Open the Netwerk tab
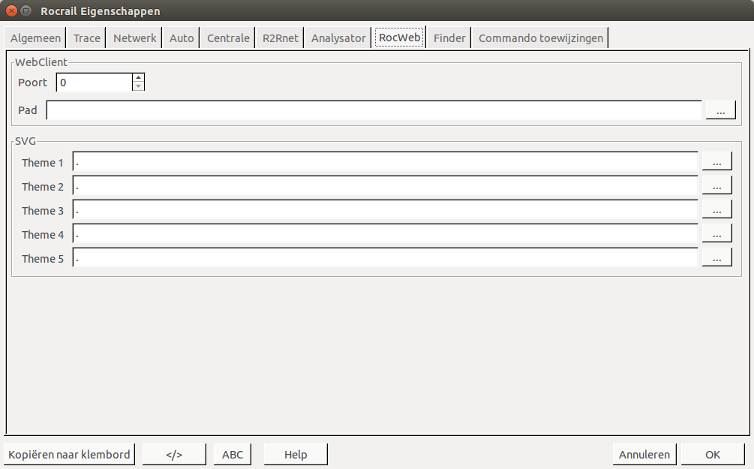The image size is (754, 469). 135,38
